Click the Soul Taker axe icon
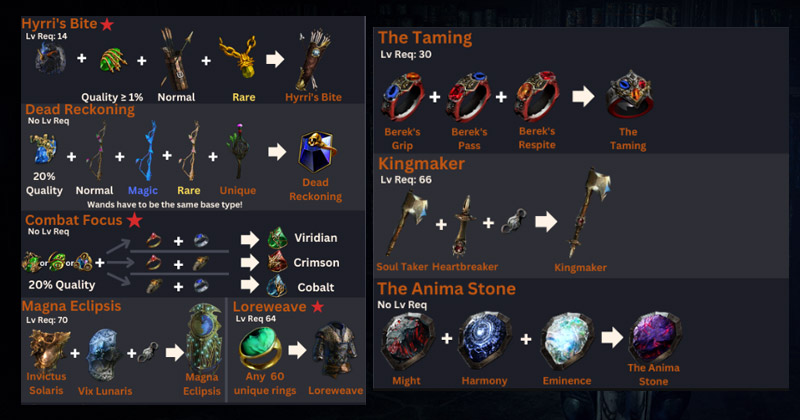800x420 pixels. tap(406, 224)
